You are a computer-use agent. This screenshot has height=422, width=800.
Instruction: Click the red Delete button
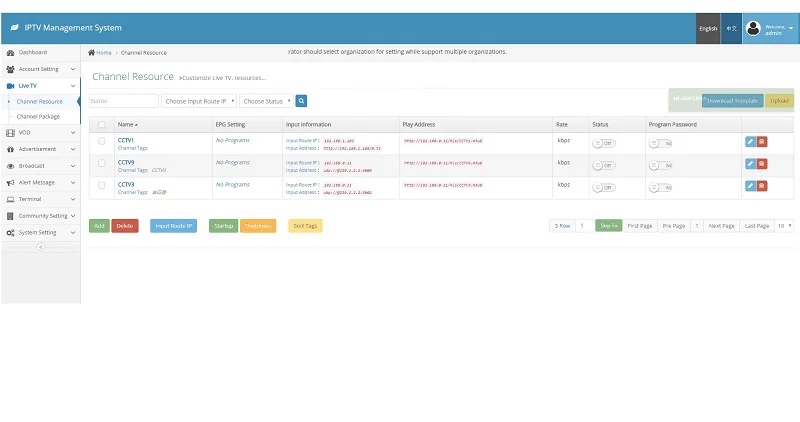click(x=125, y=226)
